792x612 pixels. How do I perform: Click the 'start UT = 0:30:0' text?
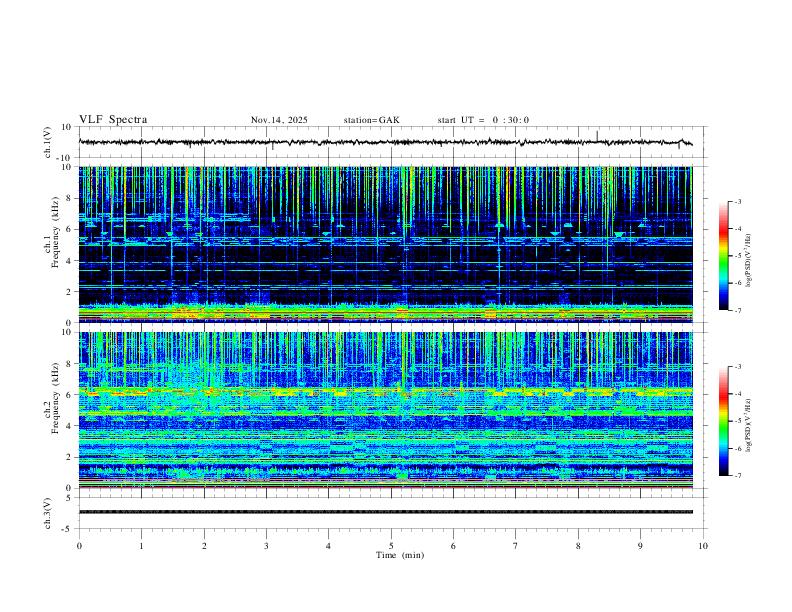483,120
